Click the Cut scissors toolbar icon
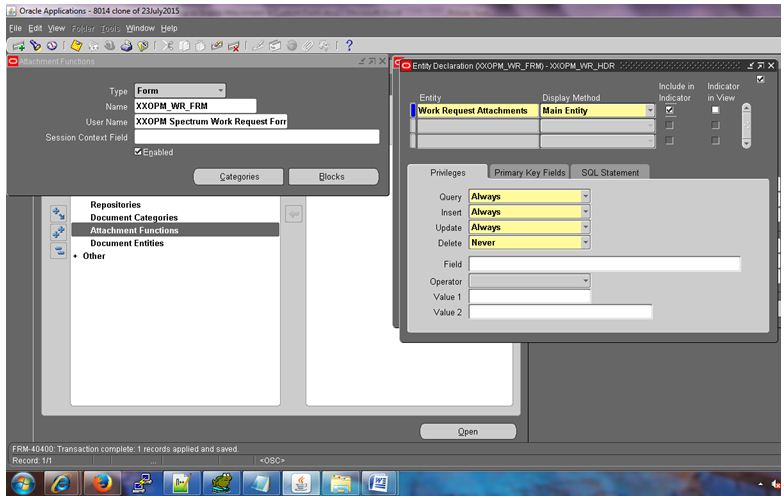Viewport: 784px width, 498px height. tap(168, 46)
